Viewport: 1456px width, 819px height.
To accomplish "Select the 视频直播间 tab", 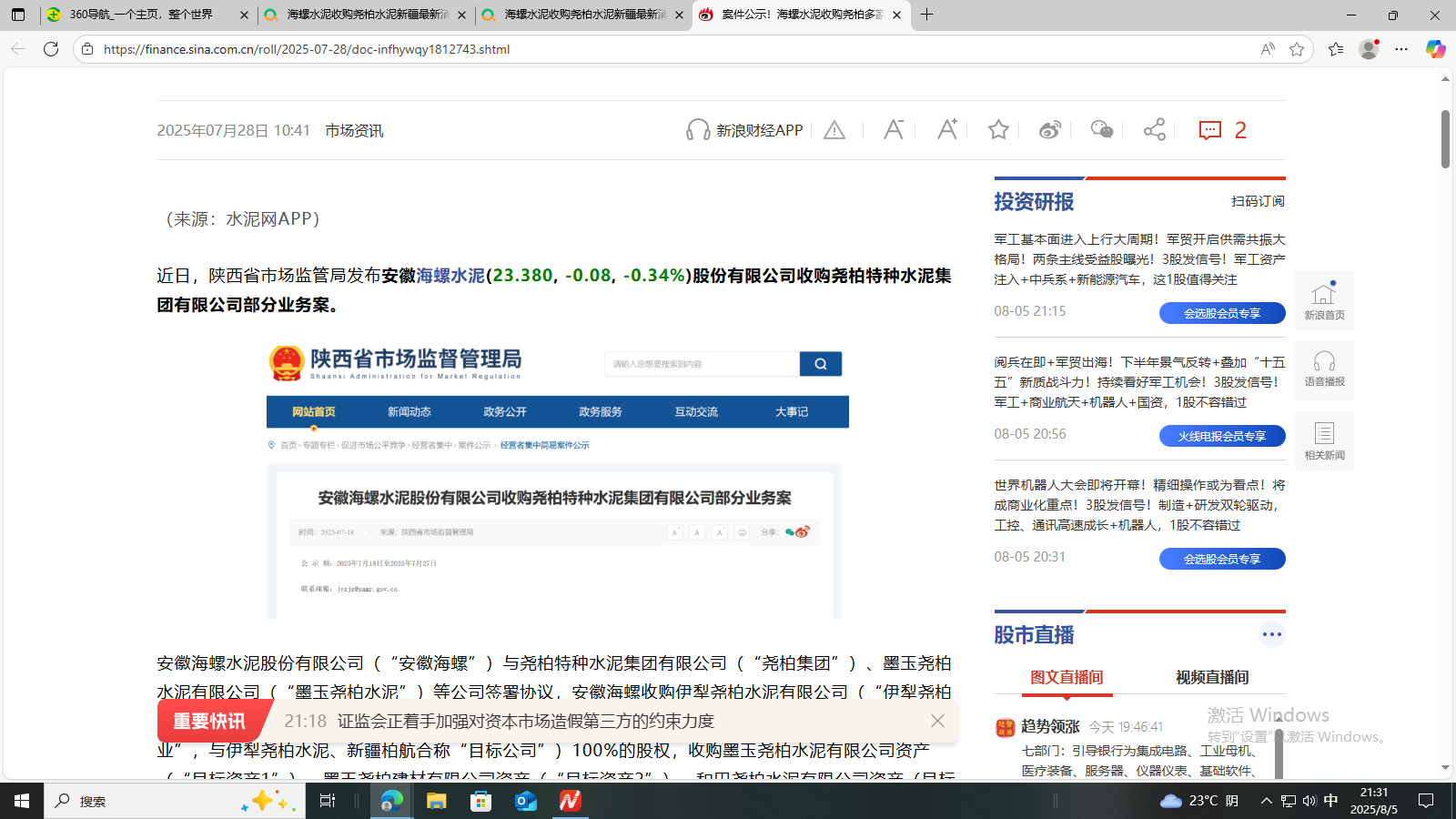I will (x=1212, y=677).
